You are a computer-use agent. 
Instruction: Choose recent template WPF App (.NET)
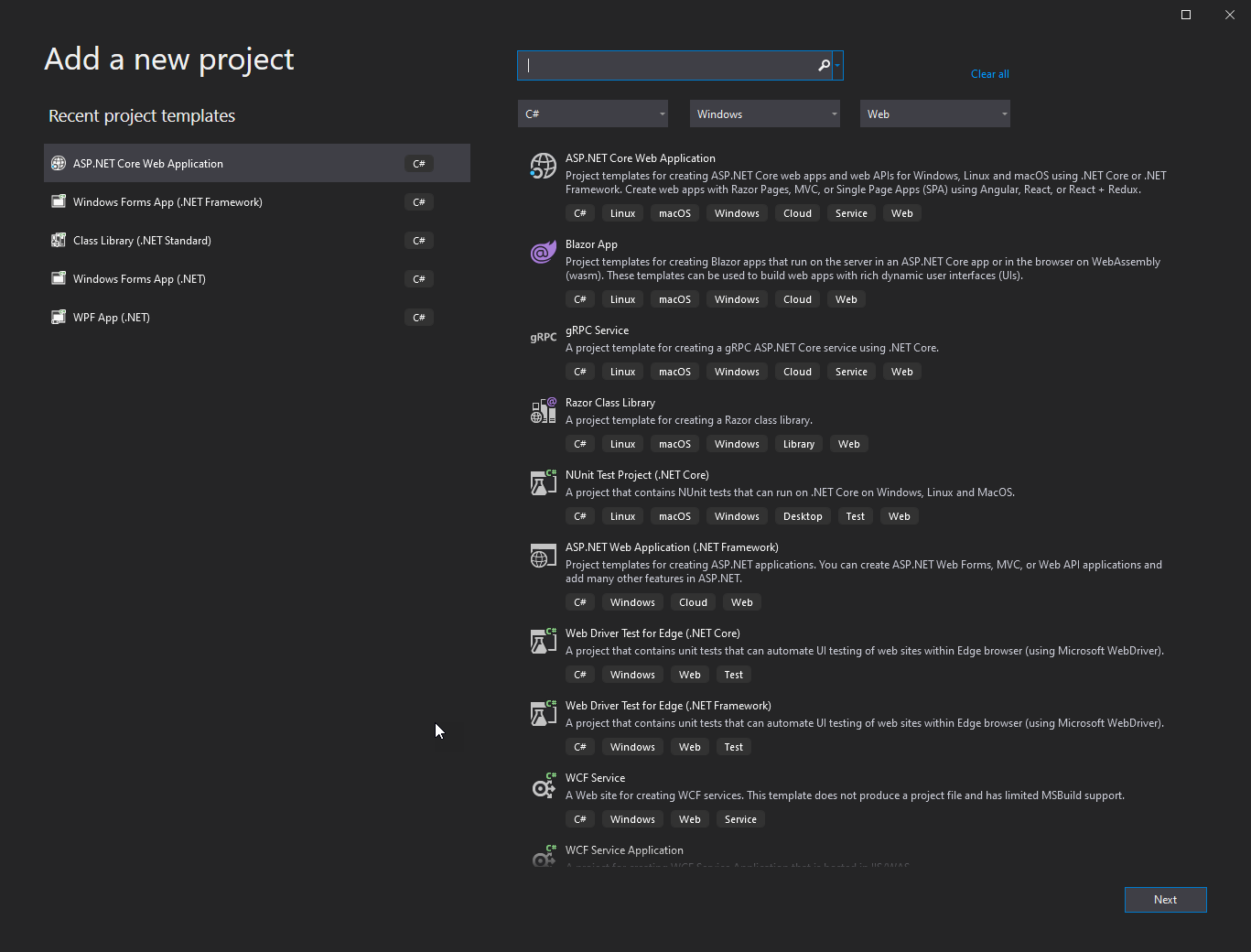257,317
